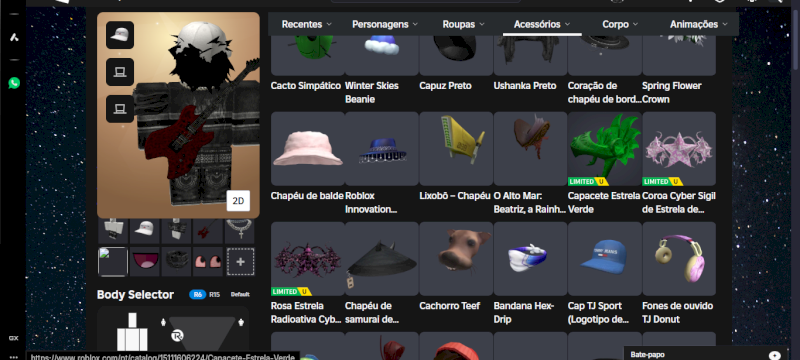The image size is (800, 360).
Task: Click the green Capacete Estrela Verde image
Action: (605, 149)
